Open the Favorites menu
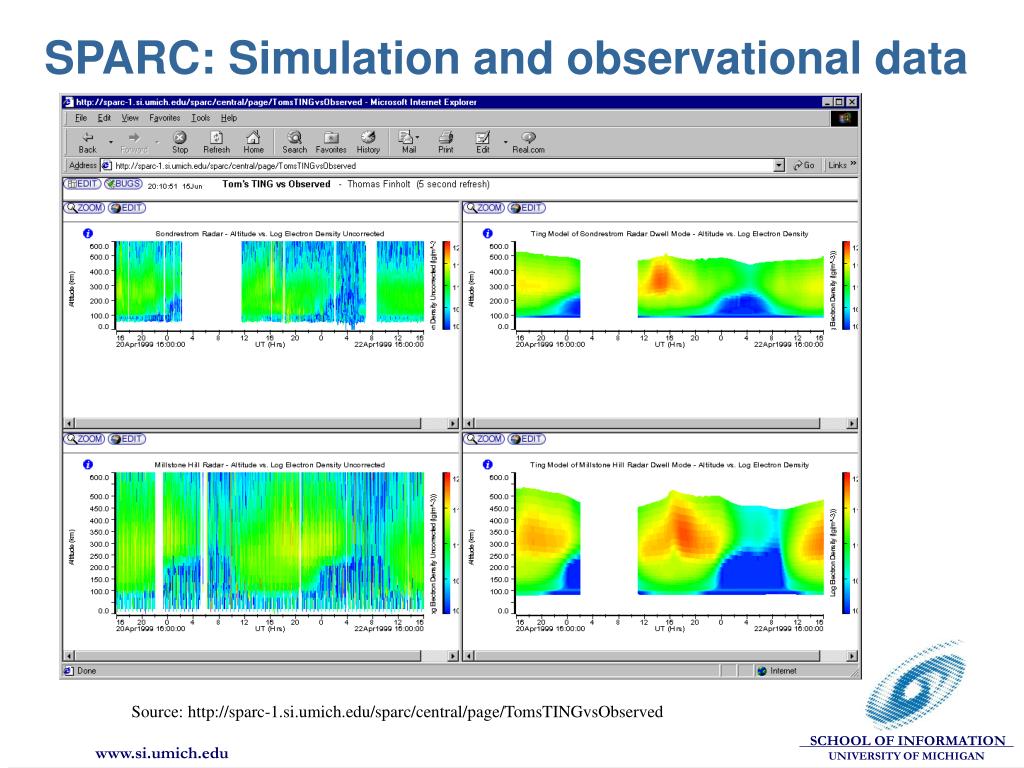The width and height of the screenshot is (1024, 768). point(165,118)
